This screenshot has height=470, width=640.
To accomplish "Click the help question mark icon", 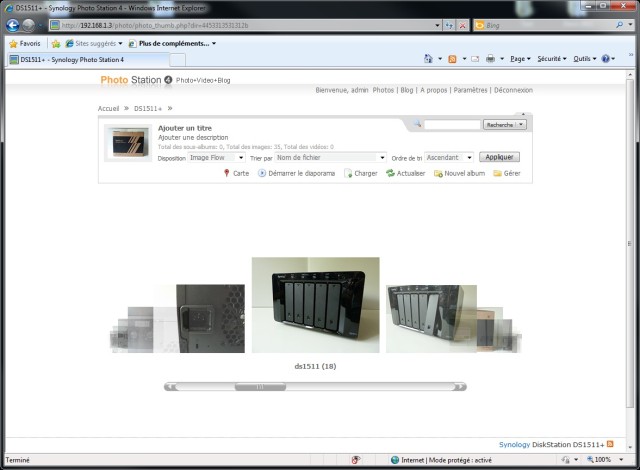I will click(x=606, y=59).
